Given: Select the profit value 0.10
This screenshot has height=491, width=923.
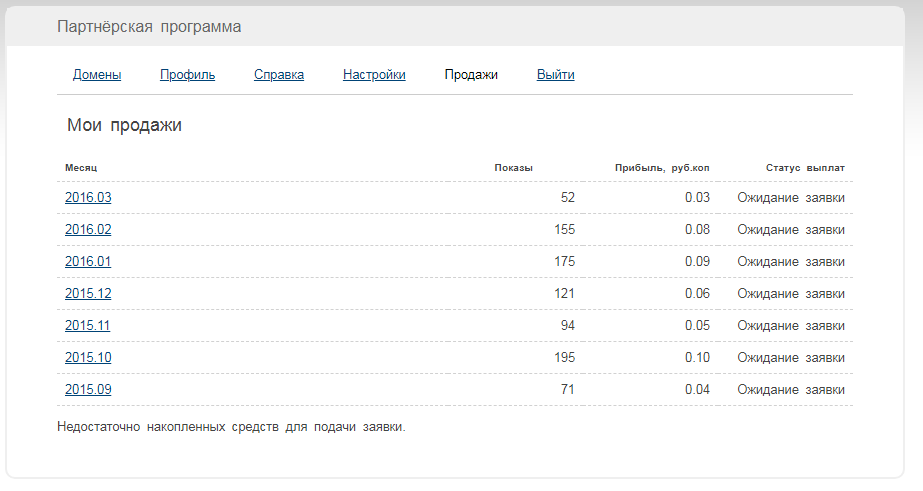Looking at the screenshot, I should (698, 357).
